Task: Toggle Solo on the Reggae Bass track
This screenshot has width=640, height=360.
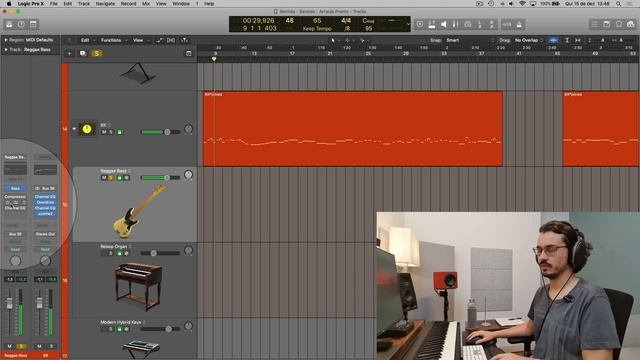Action: (111, 178)
